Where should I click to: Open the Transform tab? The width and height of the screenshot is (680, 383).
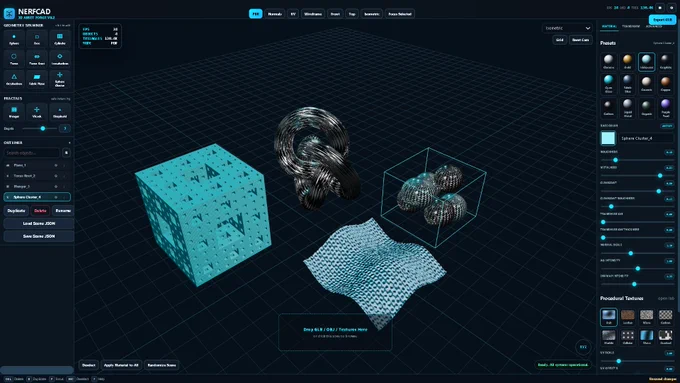[631, 26]
